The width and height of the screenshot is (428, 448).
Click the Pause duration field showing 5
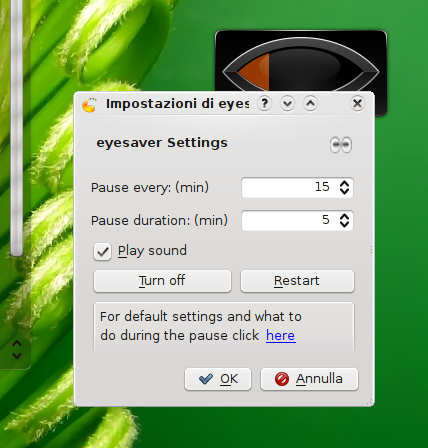click(x=297, y=220)
